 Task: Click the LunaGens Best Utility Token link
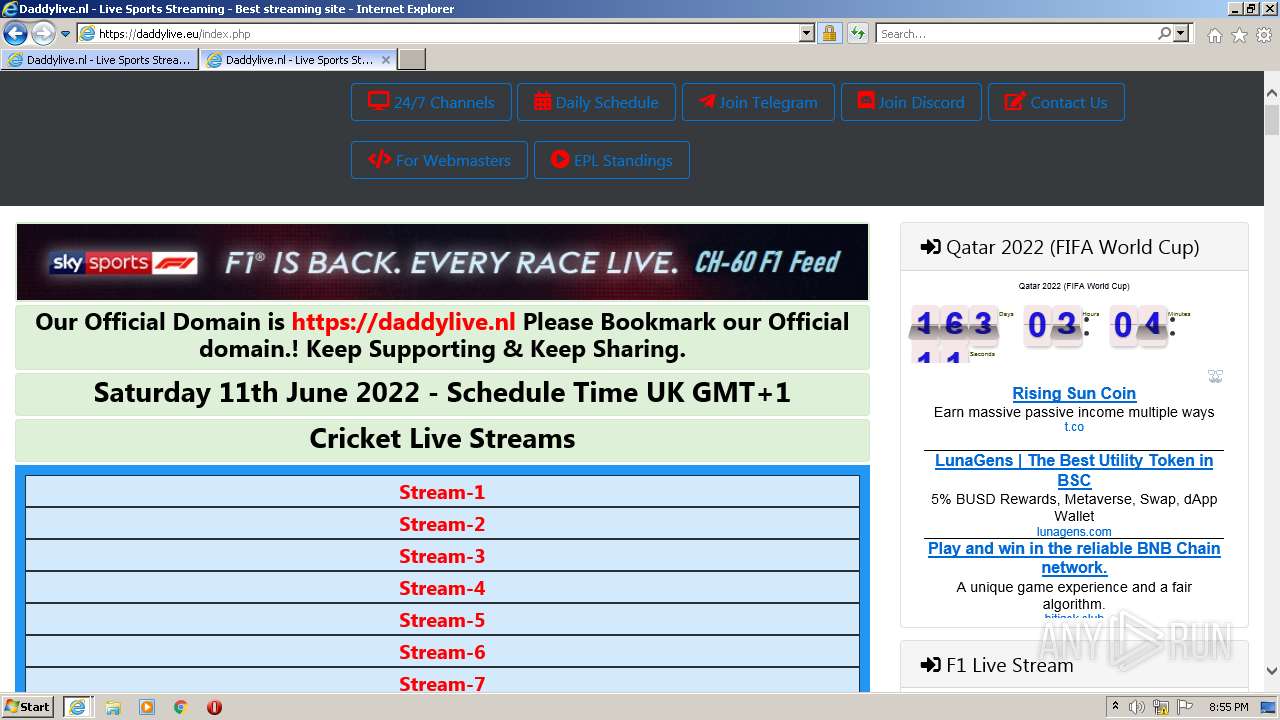coord(1074,470)
